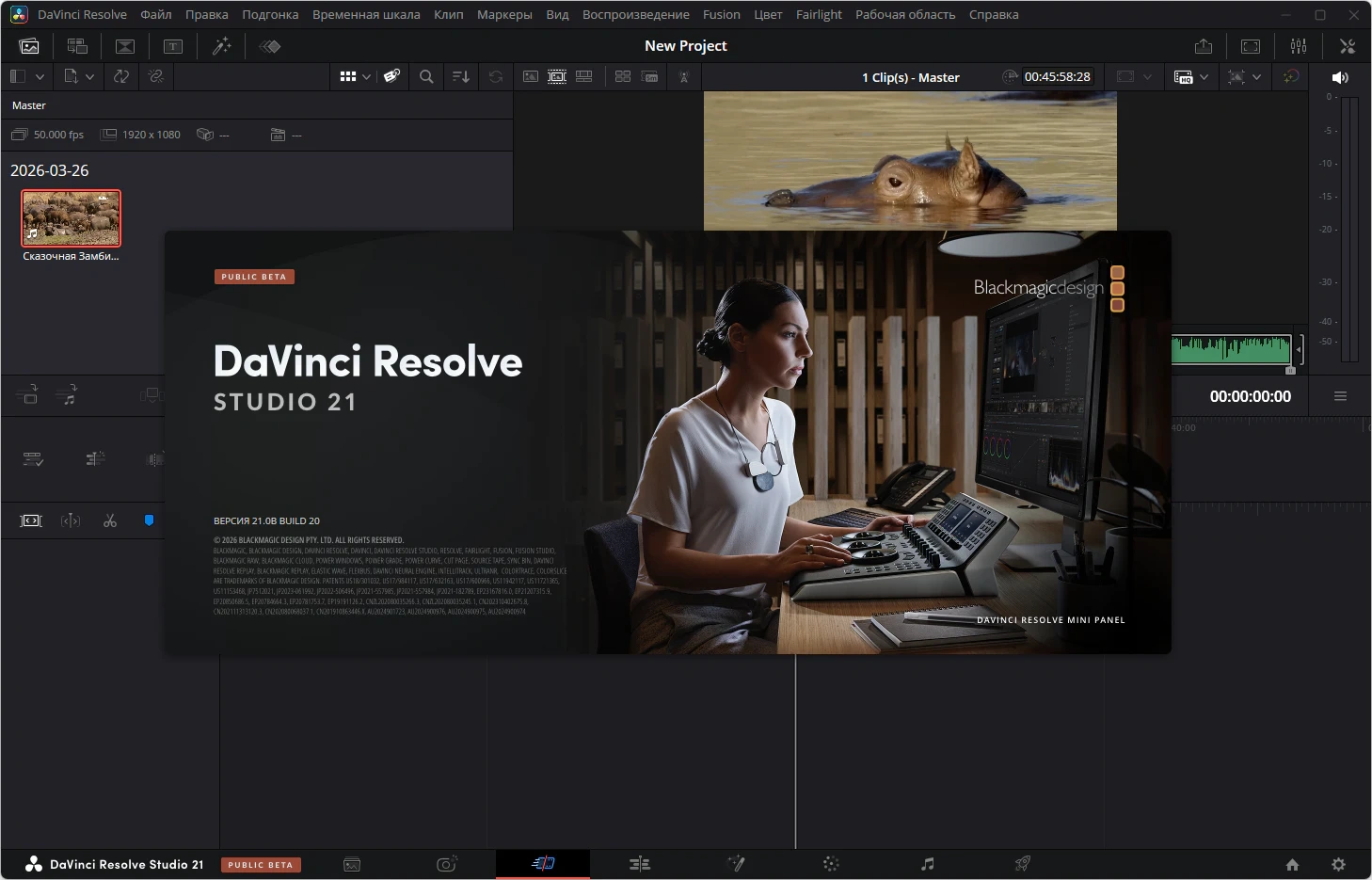1372x880 pixels.
Task: Open the Quick Export icon
Action: pos(1203,46)
